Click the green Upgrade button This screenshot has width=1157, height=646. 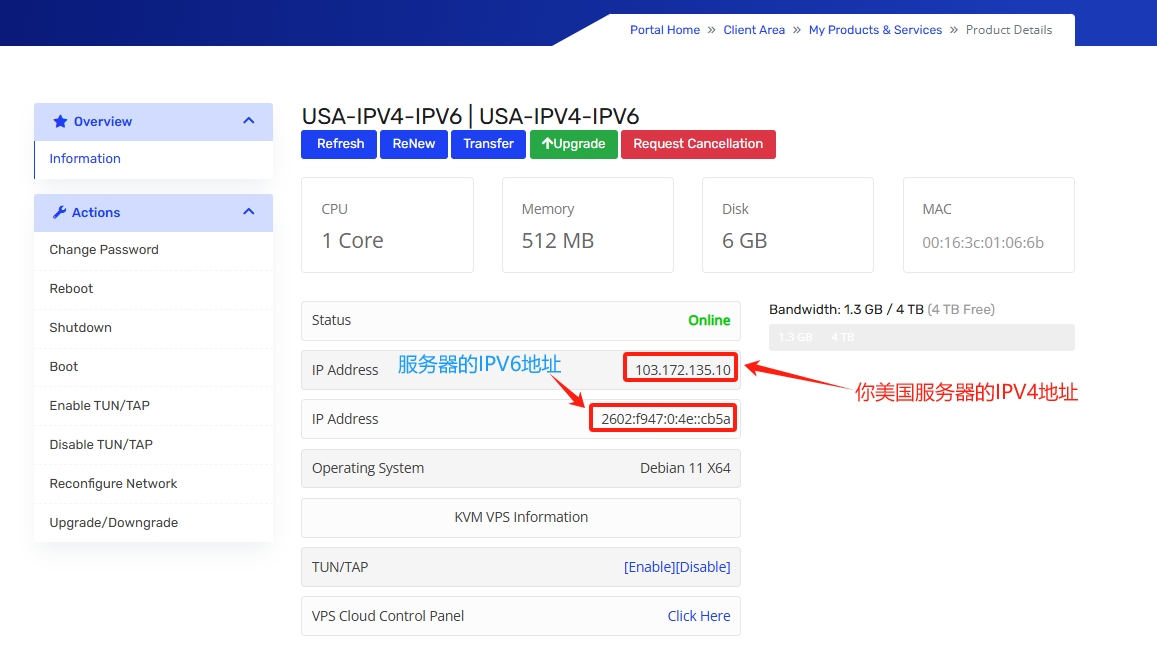point(573,144)
